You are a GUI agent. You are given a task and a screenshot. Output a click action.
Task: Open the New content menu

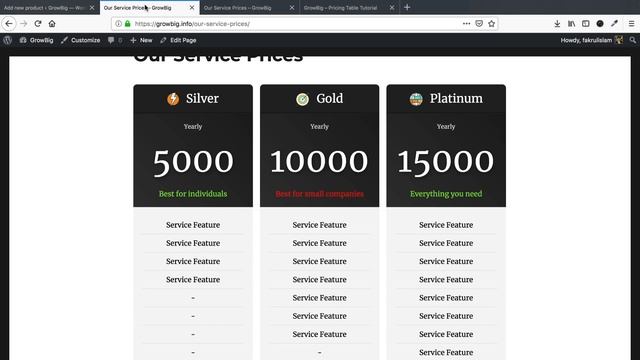(141, 40)
